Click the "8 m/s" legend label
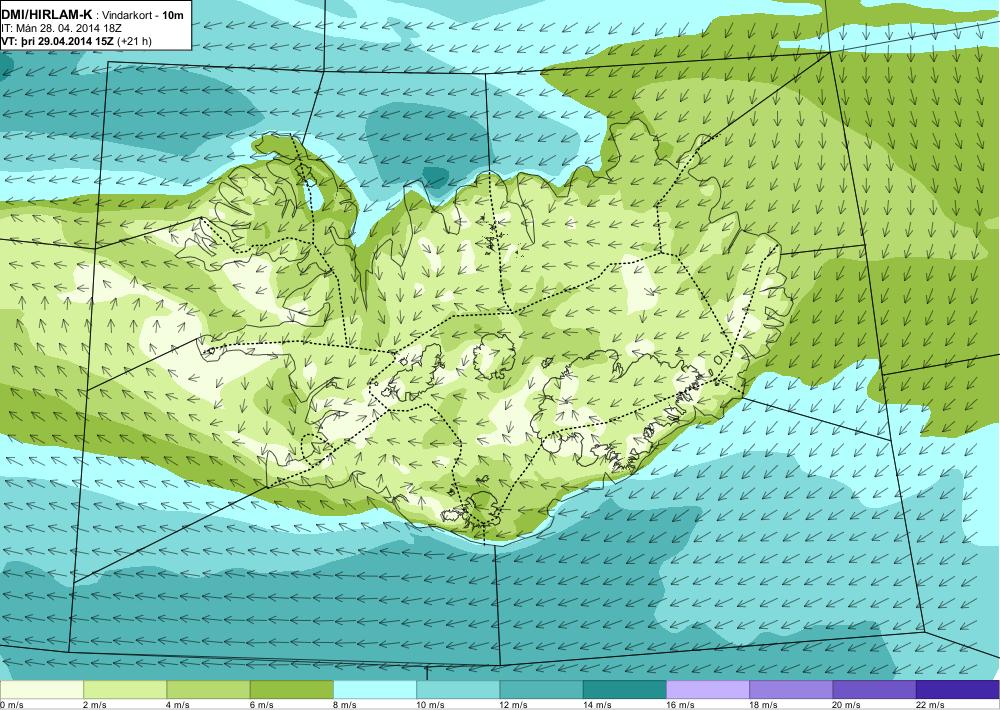Viewport: 1000px width, 710px height. 345,705
